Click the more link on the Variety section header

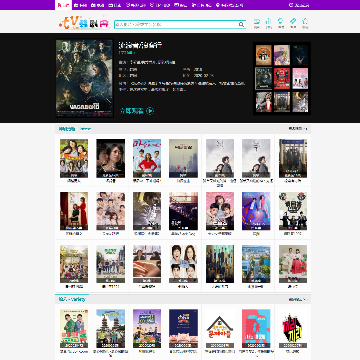[298, 299]
